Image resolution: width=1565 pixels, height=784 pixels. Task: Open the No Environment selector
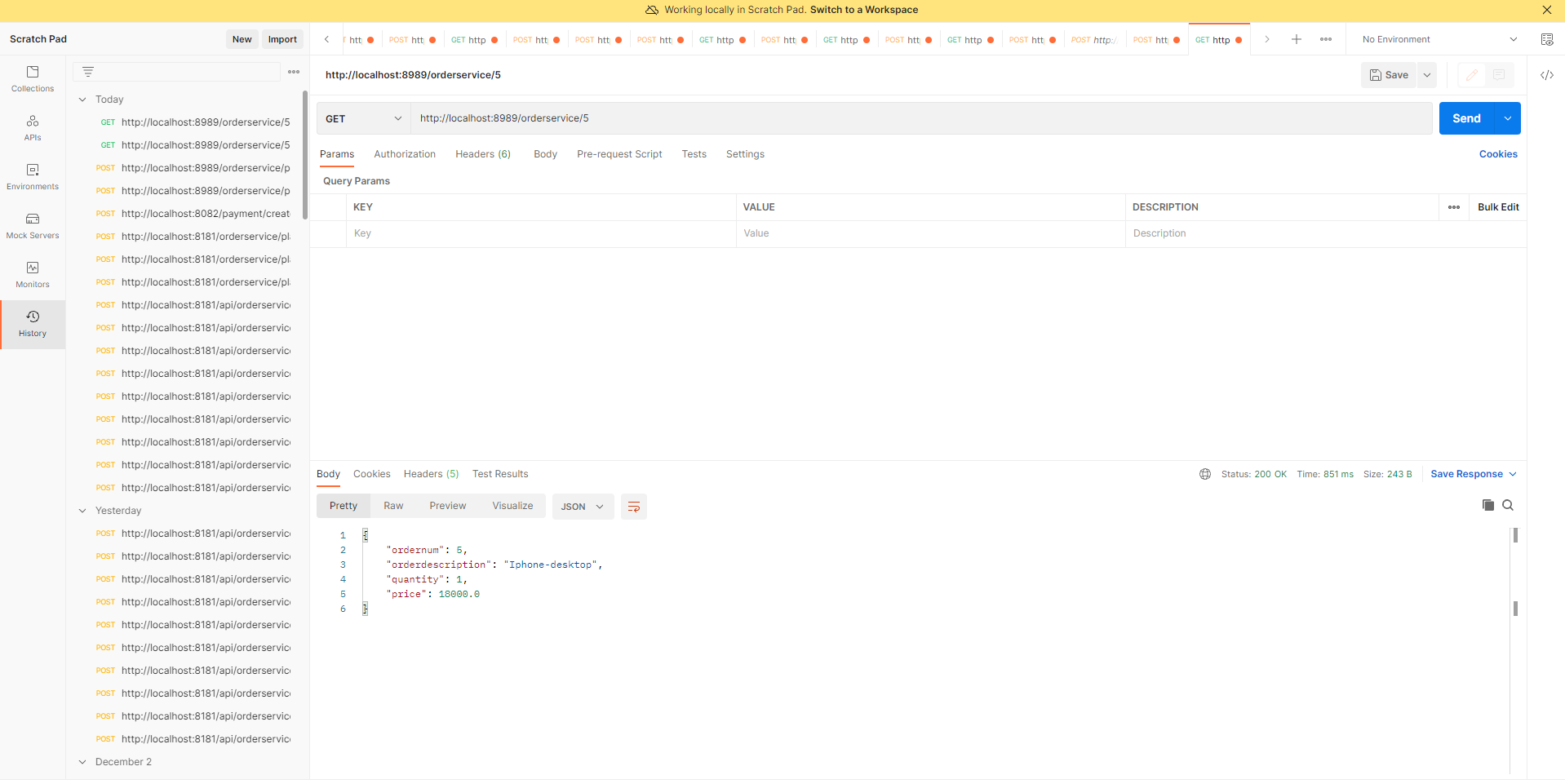[1438, 38]
